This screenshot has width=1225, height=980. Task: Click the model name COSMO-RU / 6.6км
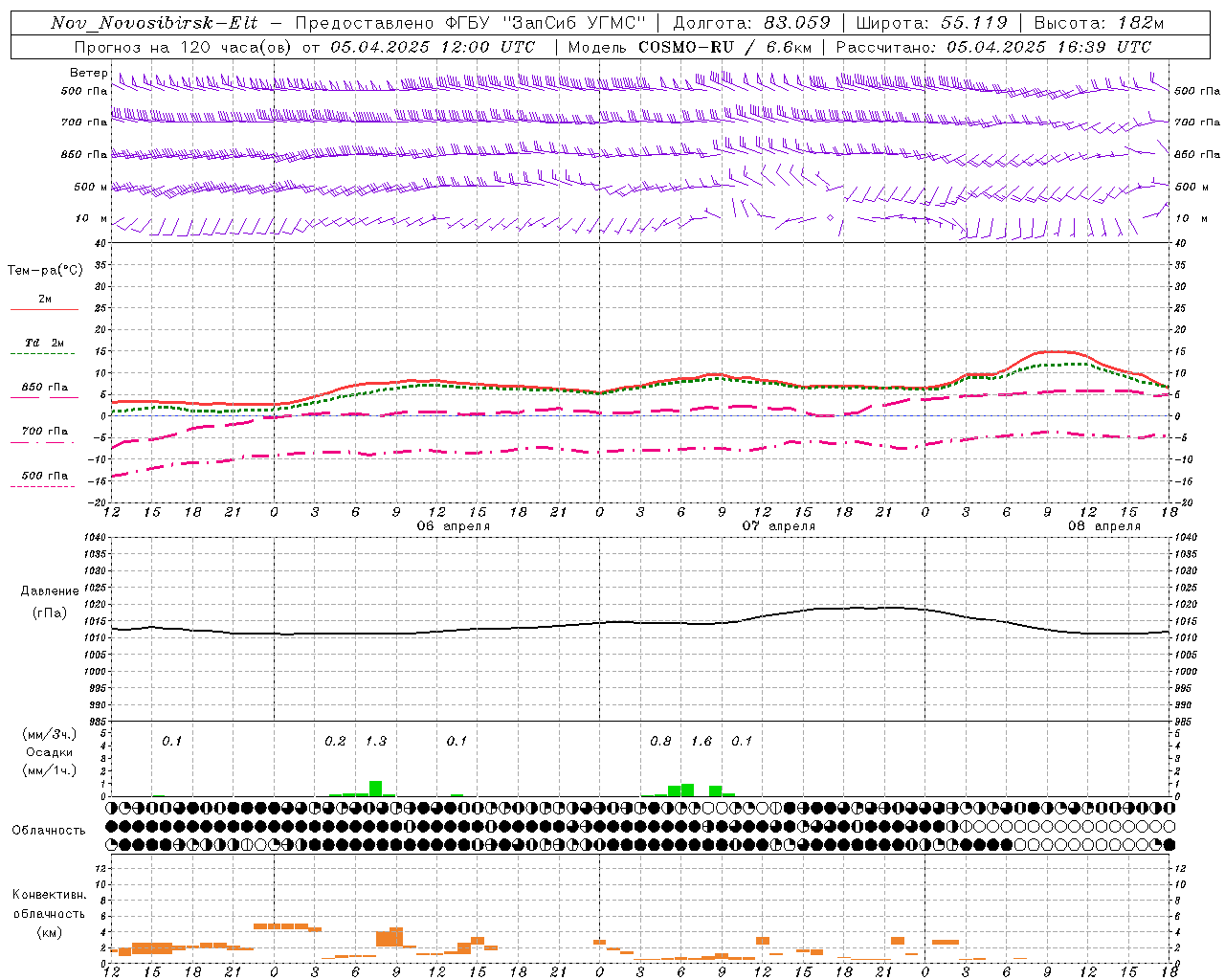click(x=724, y=47)
